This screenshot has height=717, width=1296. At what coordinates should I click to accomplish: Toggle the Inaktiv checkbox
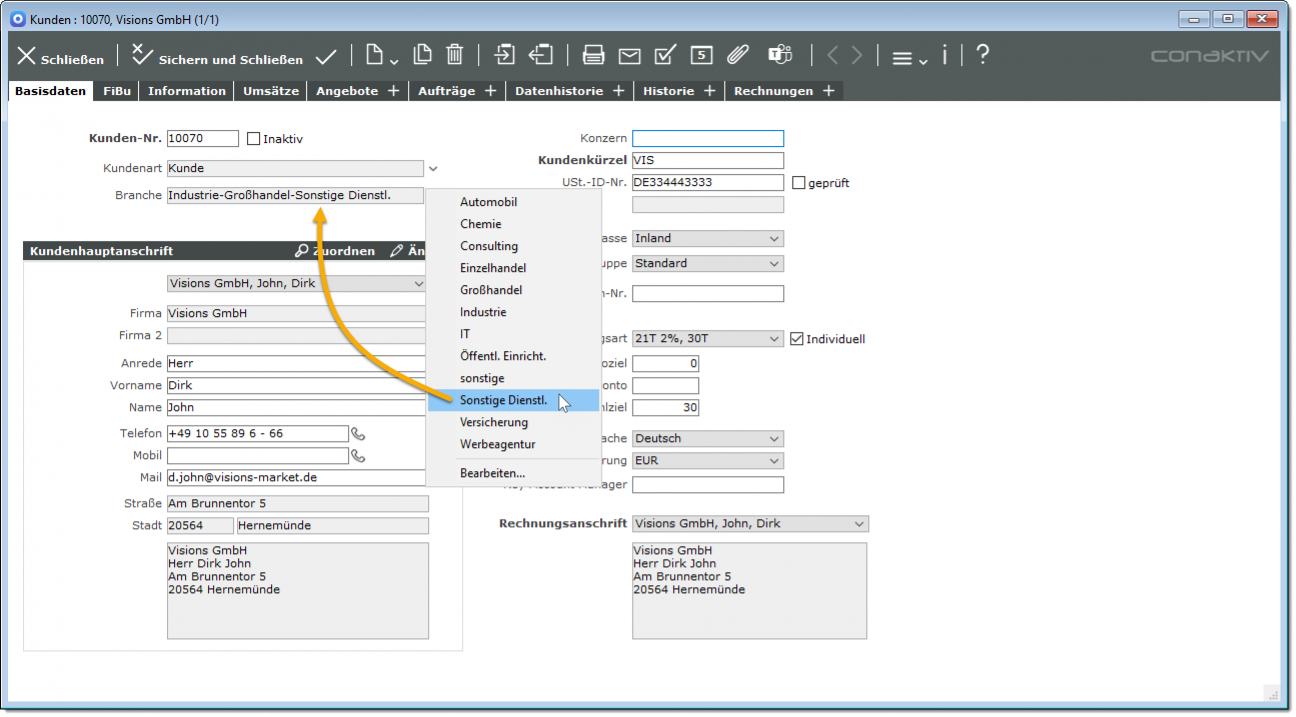click(253, 139)
